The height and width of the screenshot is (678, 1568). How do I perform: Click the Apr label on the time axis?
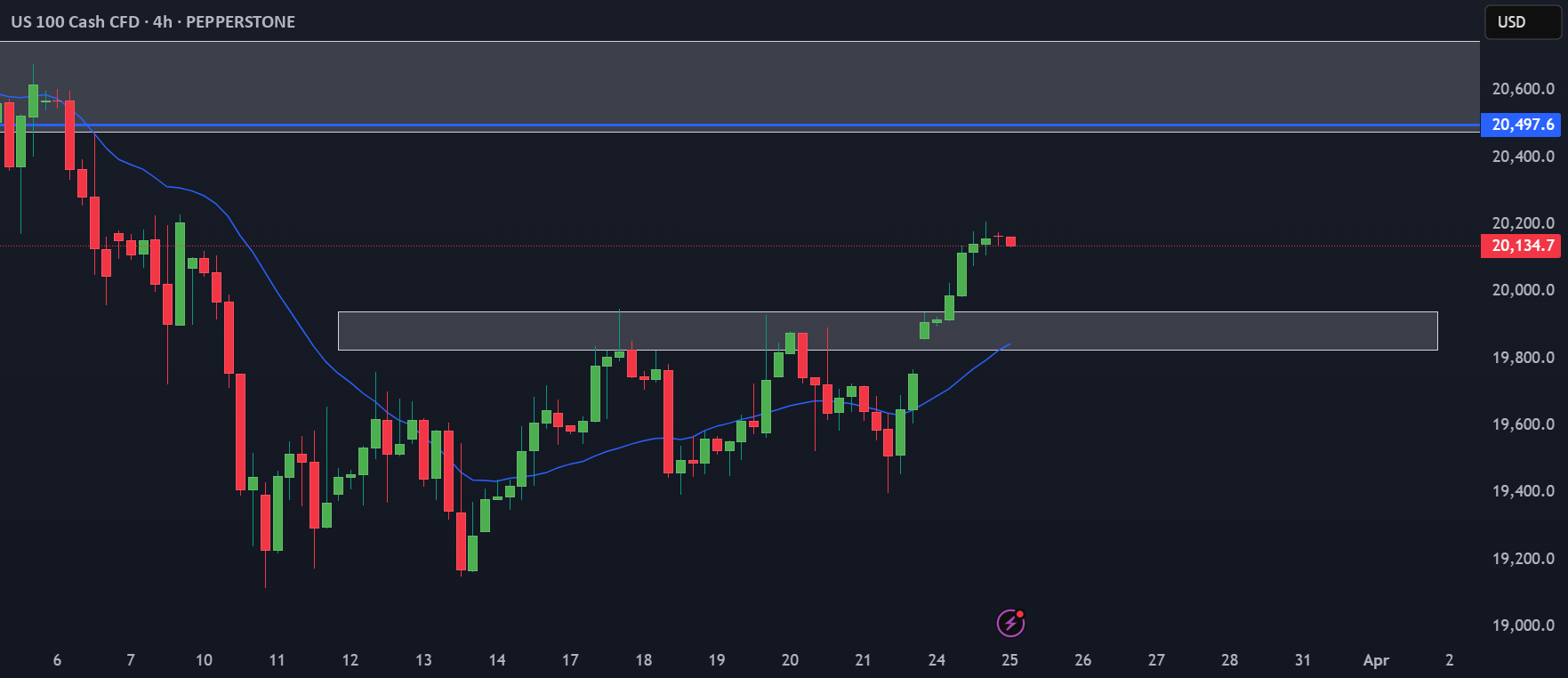1376,660
